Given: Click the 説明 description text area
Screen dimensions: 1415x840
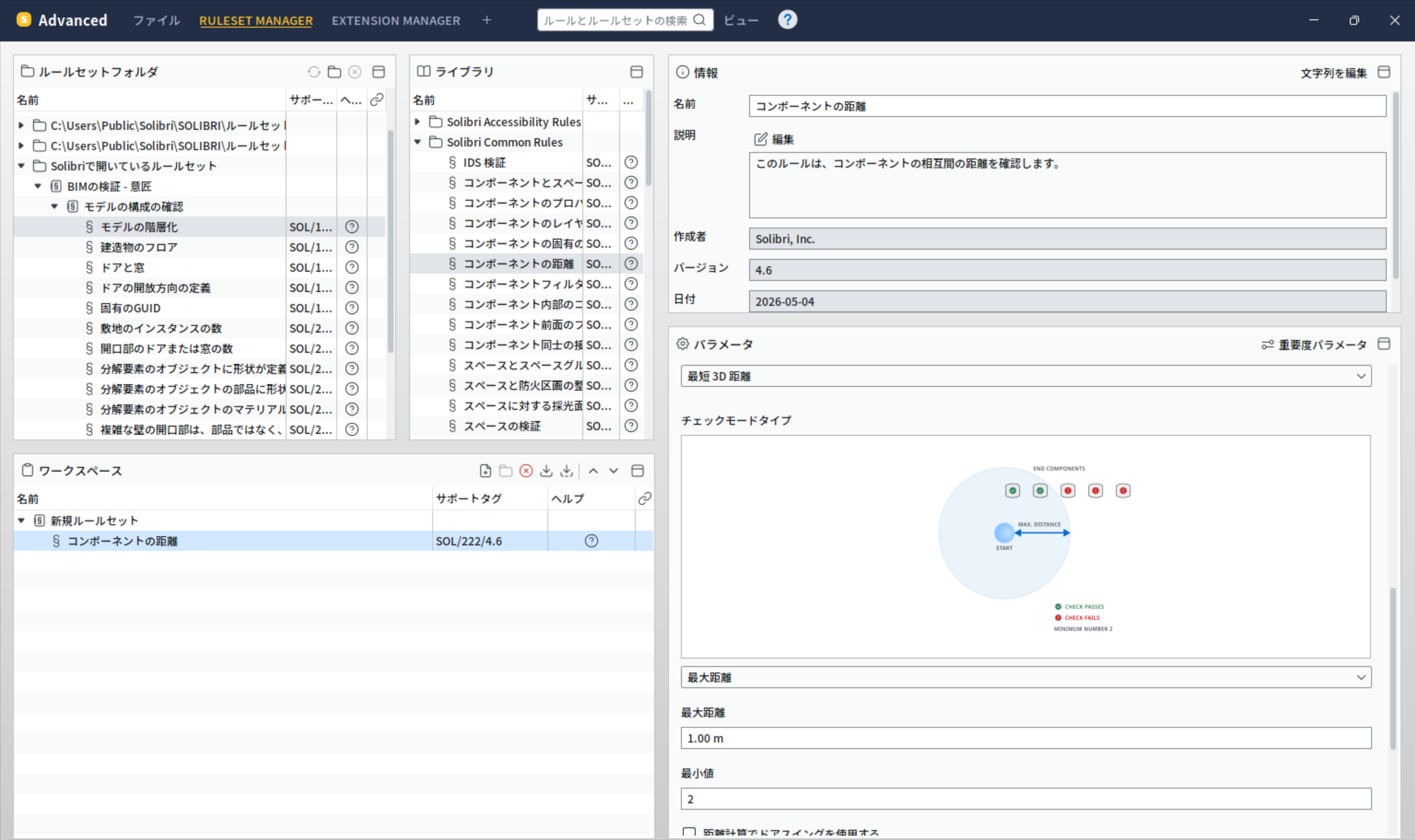Looking at the screenshot, I should pyautogui.click(x=1068, y=185).
